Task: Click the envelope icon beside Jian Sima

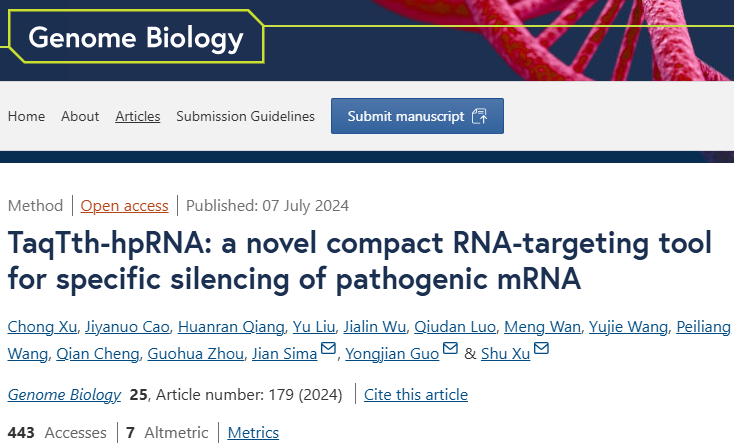Action: click(328, 348)
